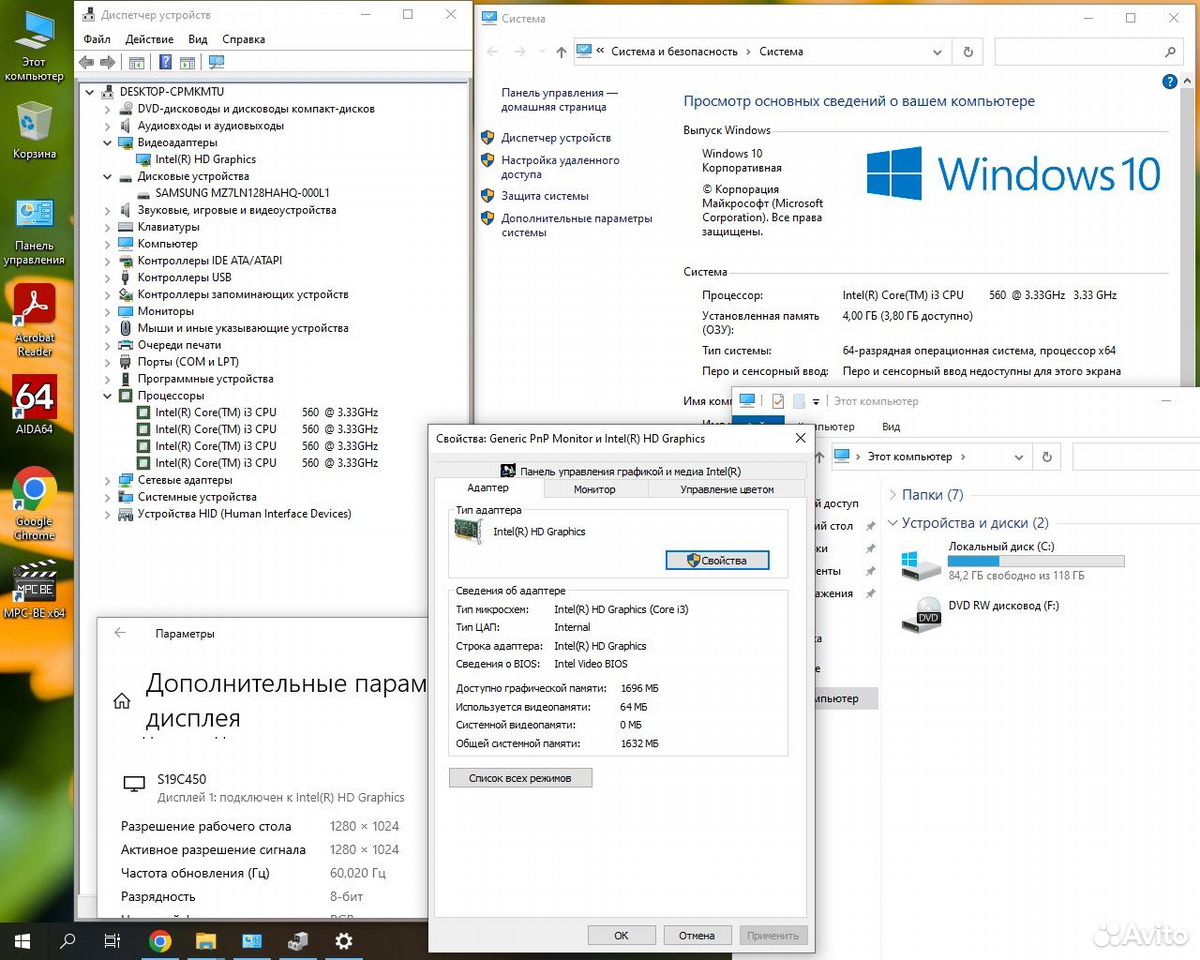
Task: Click the Список всех режимов button
Action: point(520,778)
